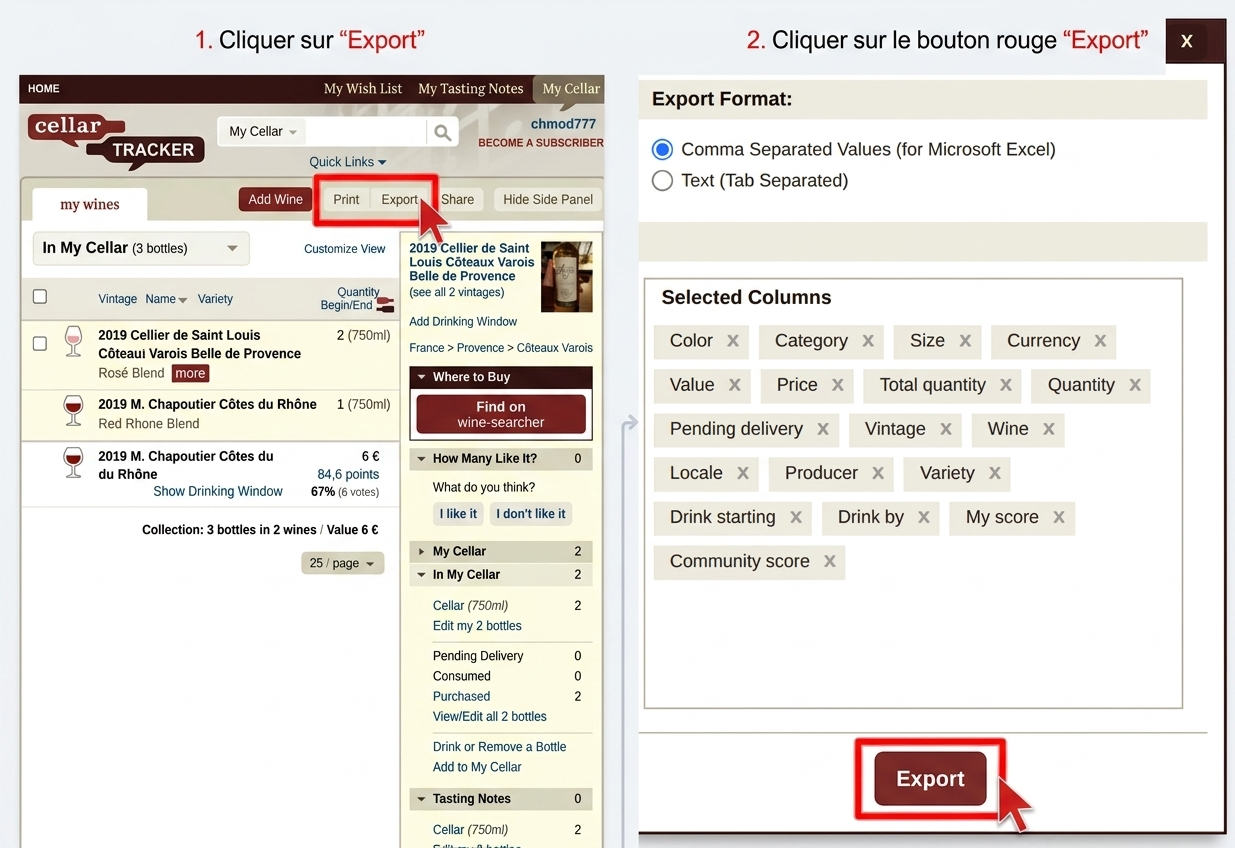Open the In My Cellar (3 bottles) dropdown
1235x848 pixels.
pyautogui.click(x=140, y=247)
